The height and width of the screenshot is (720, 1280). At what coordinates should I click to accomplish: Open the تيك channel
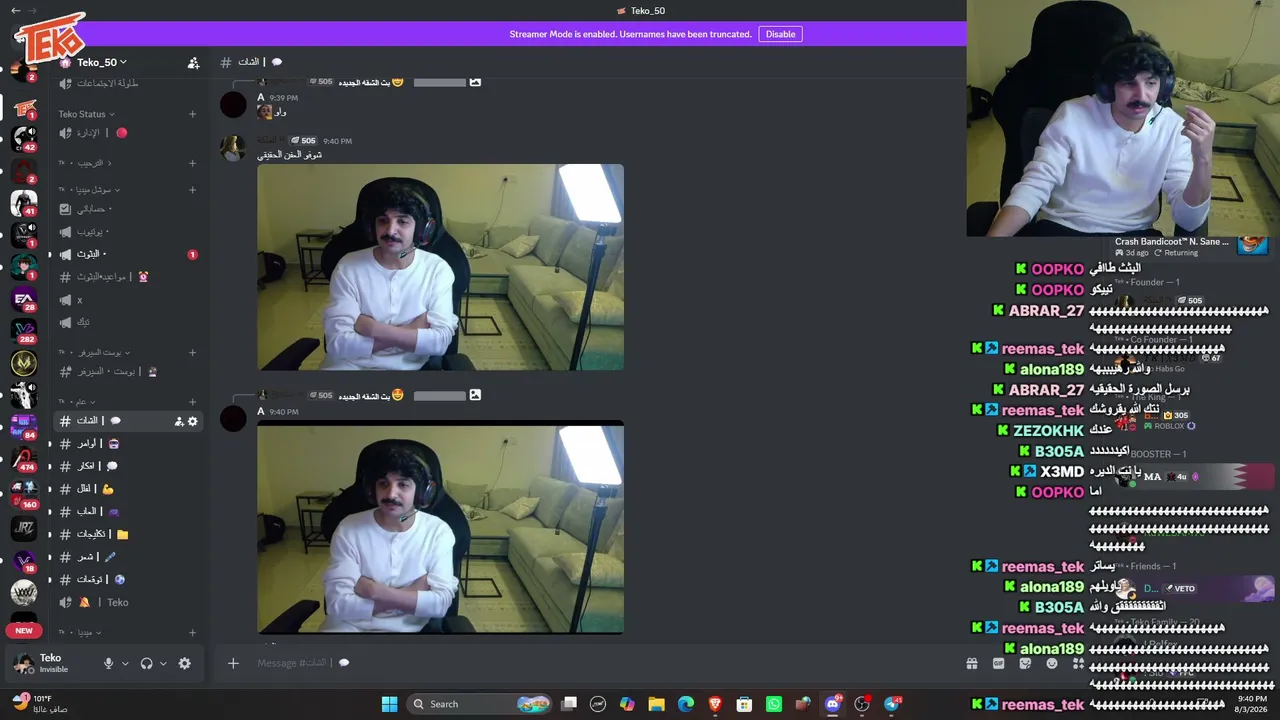130,322
